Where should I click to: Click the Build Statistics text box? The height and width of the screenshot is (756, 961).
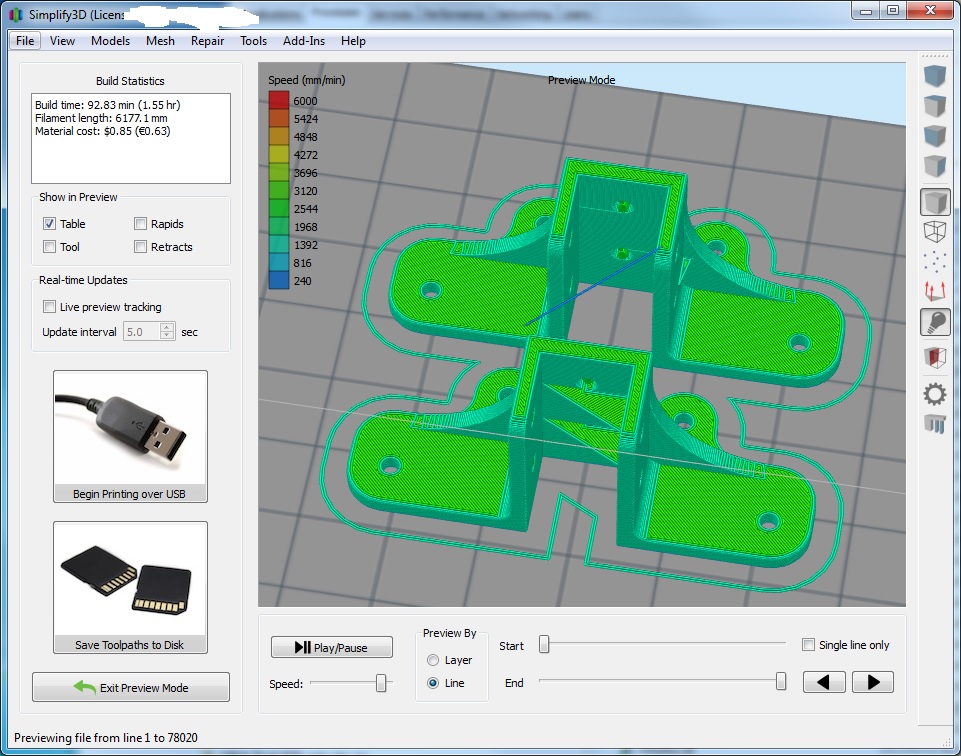tap(131, 138)
